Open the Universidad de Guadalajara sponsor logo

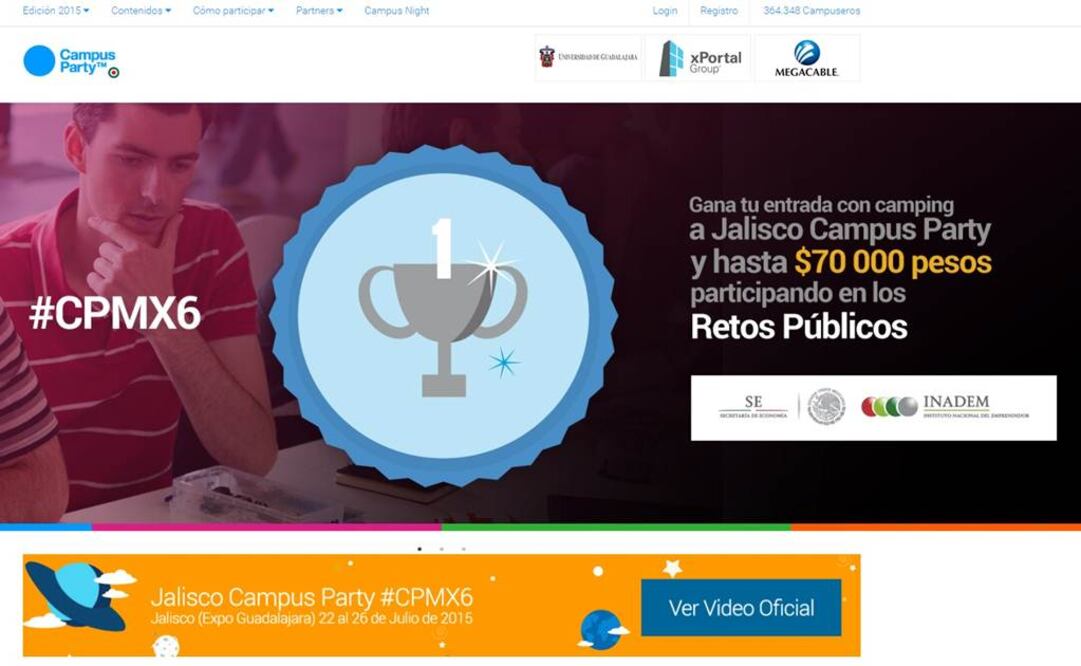(x=588, y=57)
